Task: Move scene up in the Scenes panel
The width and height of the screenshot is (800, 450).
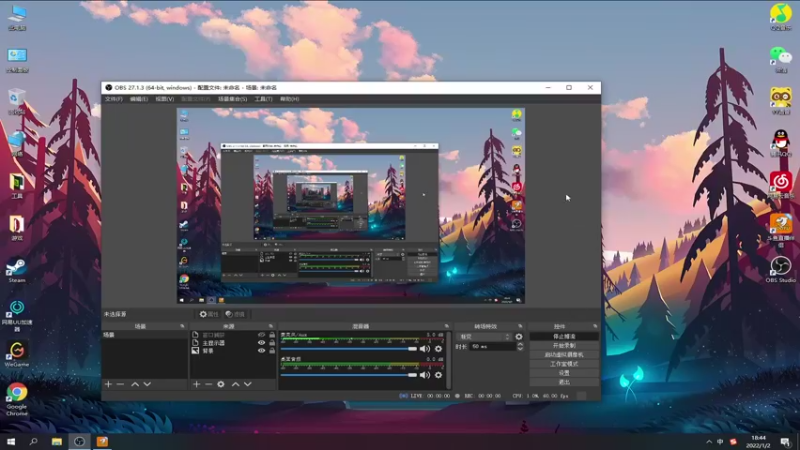Action: coord(135,384)
